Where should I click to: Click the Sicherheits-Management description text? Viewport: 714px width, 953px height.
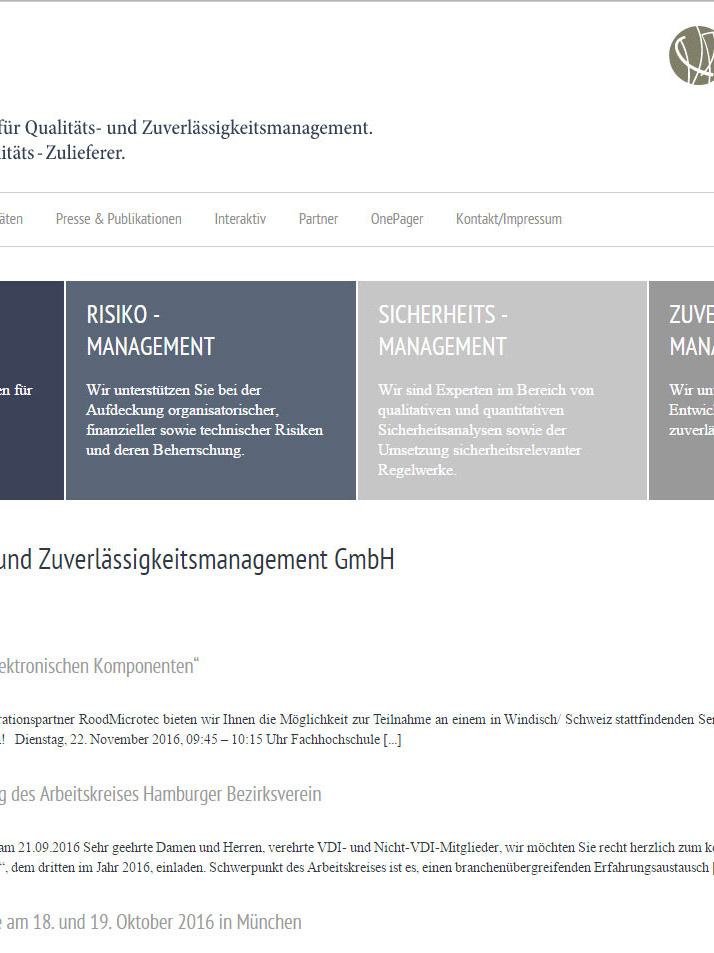pos(486,430)
